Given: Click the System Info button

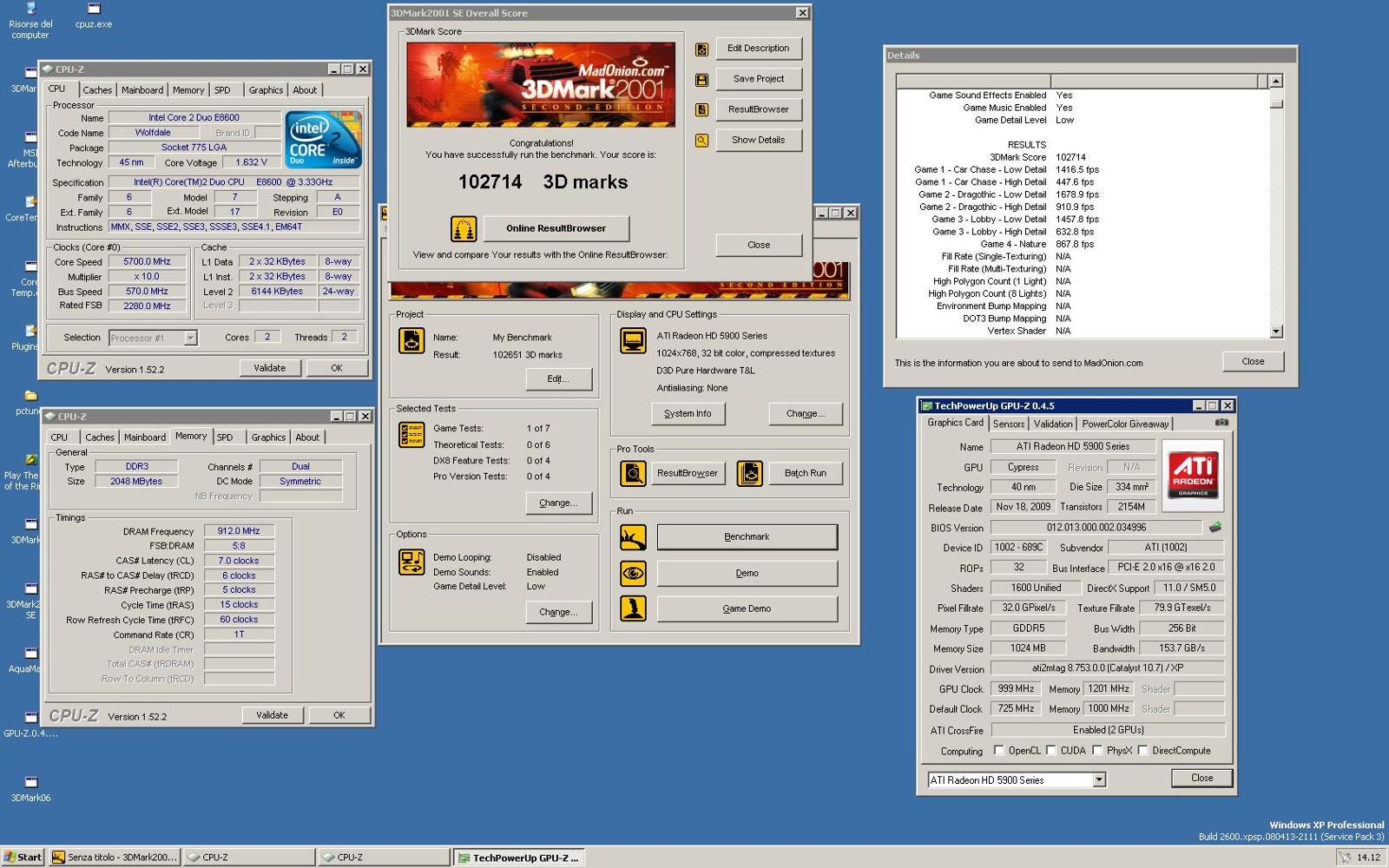Looking at the screenshot, I should 688,414.
